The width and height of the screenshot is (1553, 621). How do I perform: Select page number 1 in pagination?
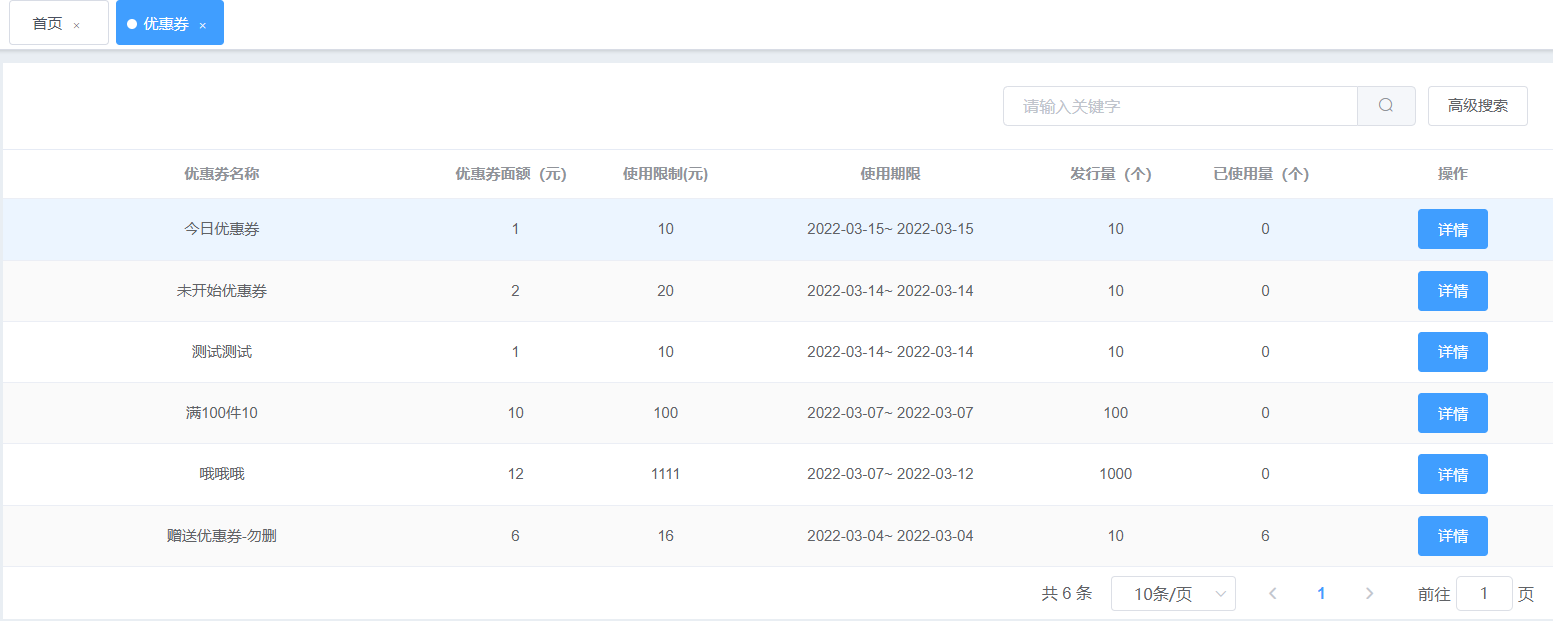1321,593
